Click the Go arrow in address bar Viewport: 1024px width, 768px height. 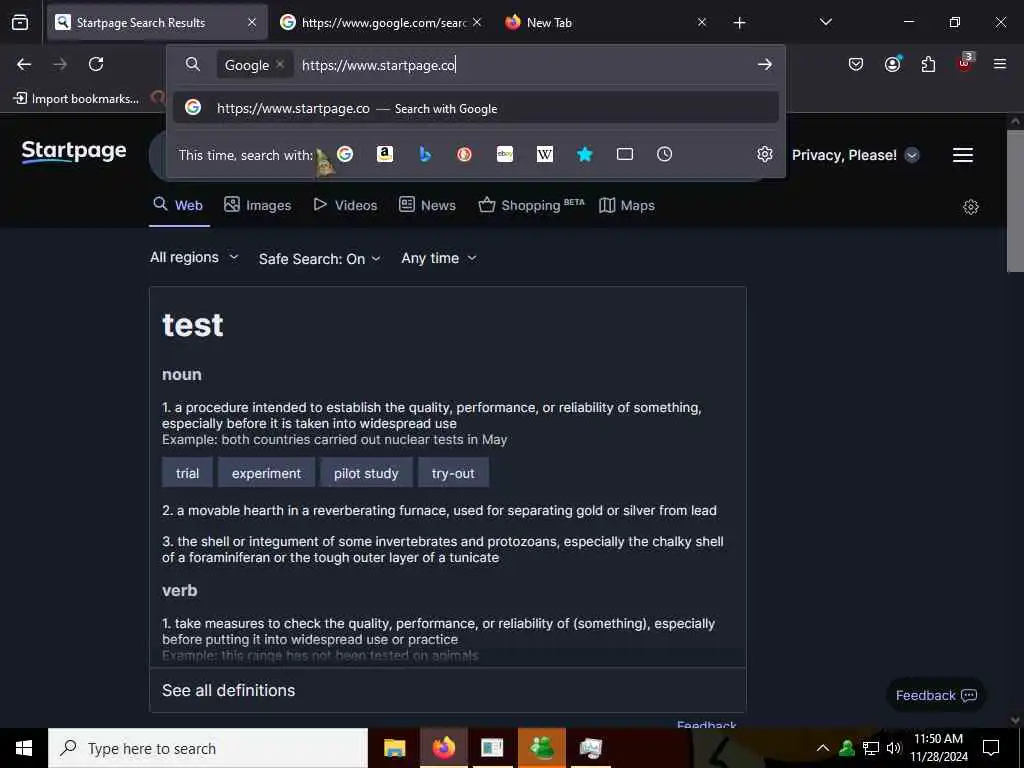point(764,65)
